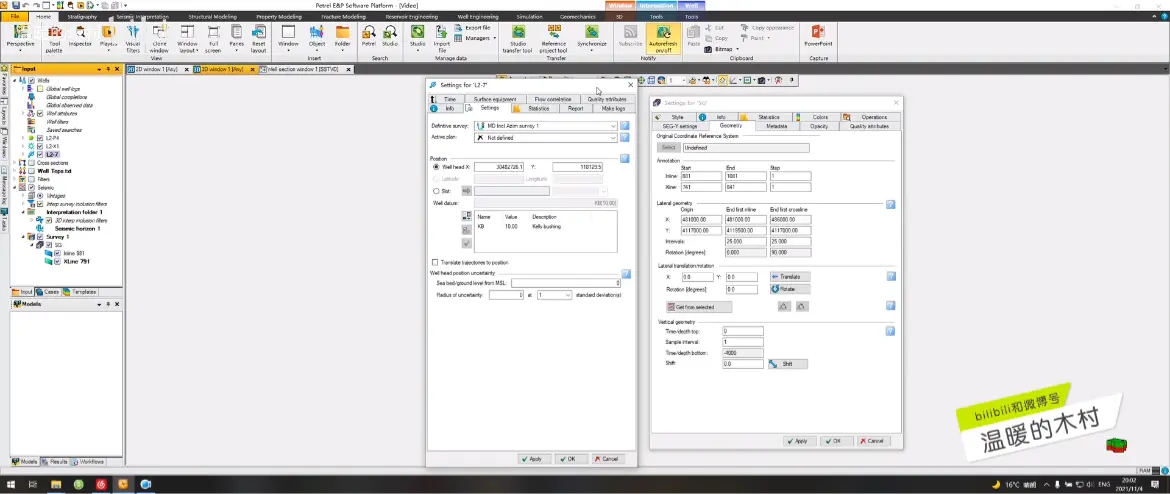
Task: Click Apply in the L2-7 settings dialog
Action: click(532, 459)
